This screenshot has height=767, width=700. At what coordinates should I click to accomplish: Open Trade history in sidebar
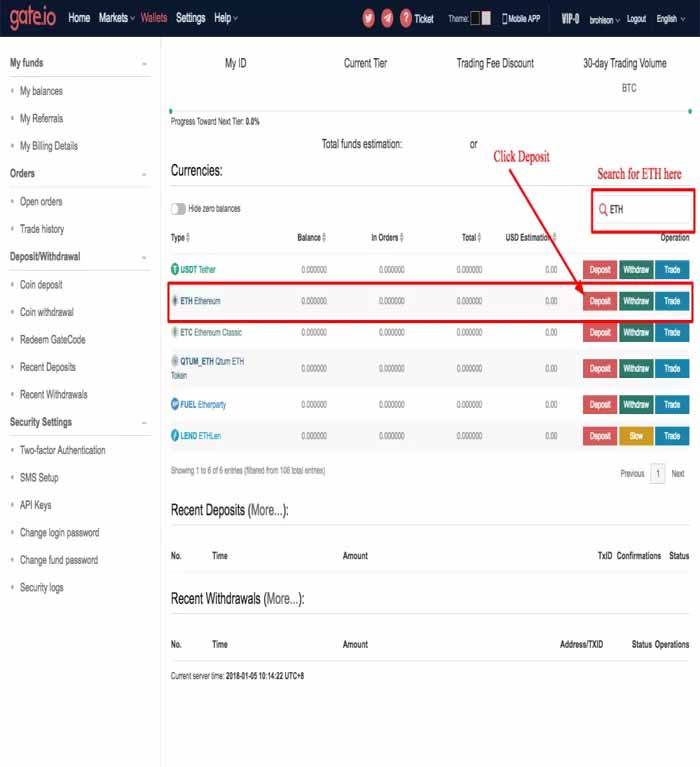[42, 229]
